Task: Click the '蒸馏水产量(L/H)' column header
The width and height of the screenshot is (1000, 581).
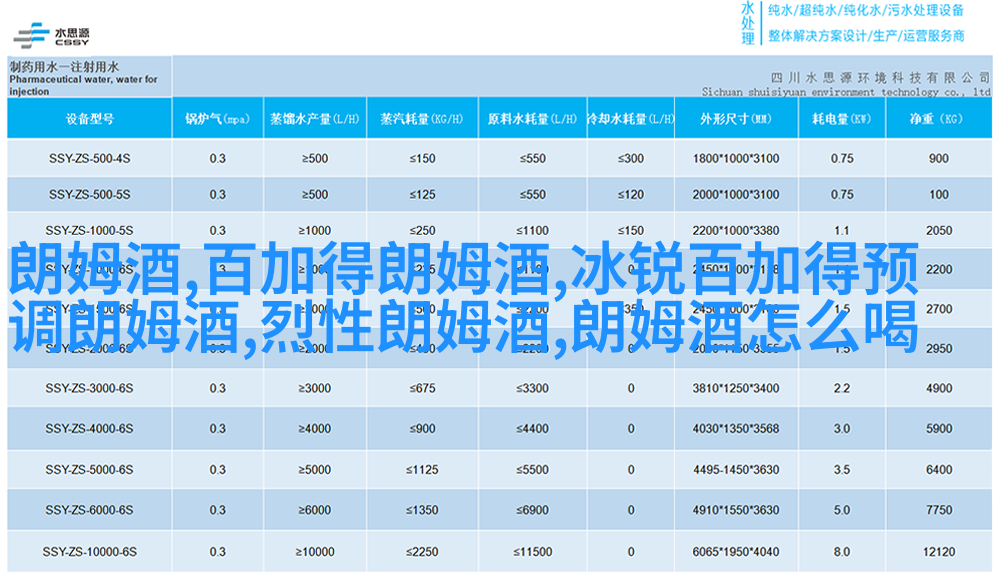Action: point(314,119)
